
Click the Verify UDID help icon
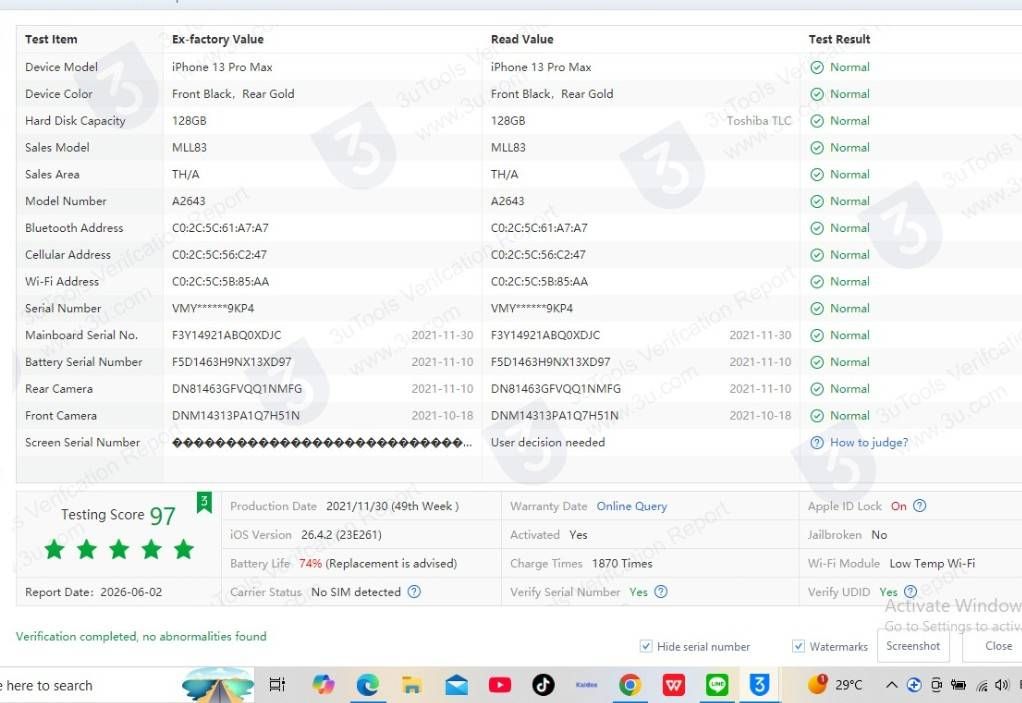[x=911, y=592]
